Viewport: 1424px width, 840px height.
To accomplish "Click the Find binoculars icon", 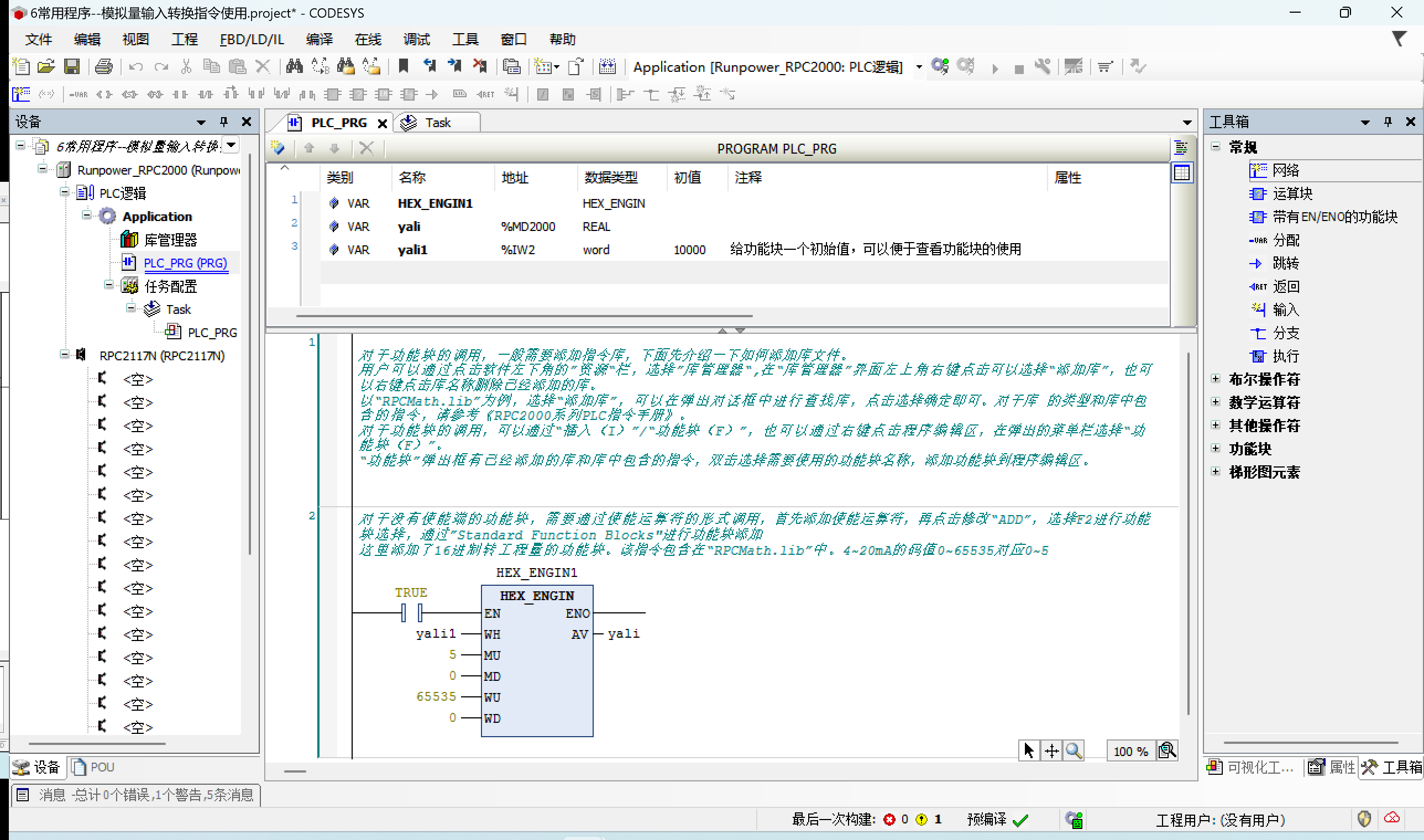I will point(295,67).
